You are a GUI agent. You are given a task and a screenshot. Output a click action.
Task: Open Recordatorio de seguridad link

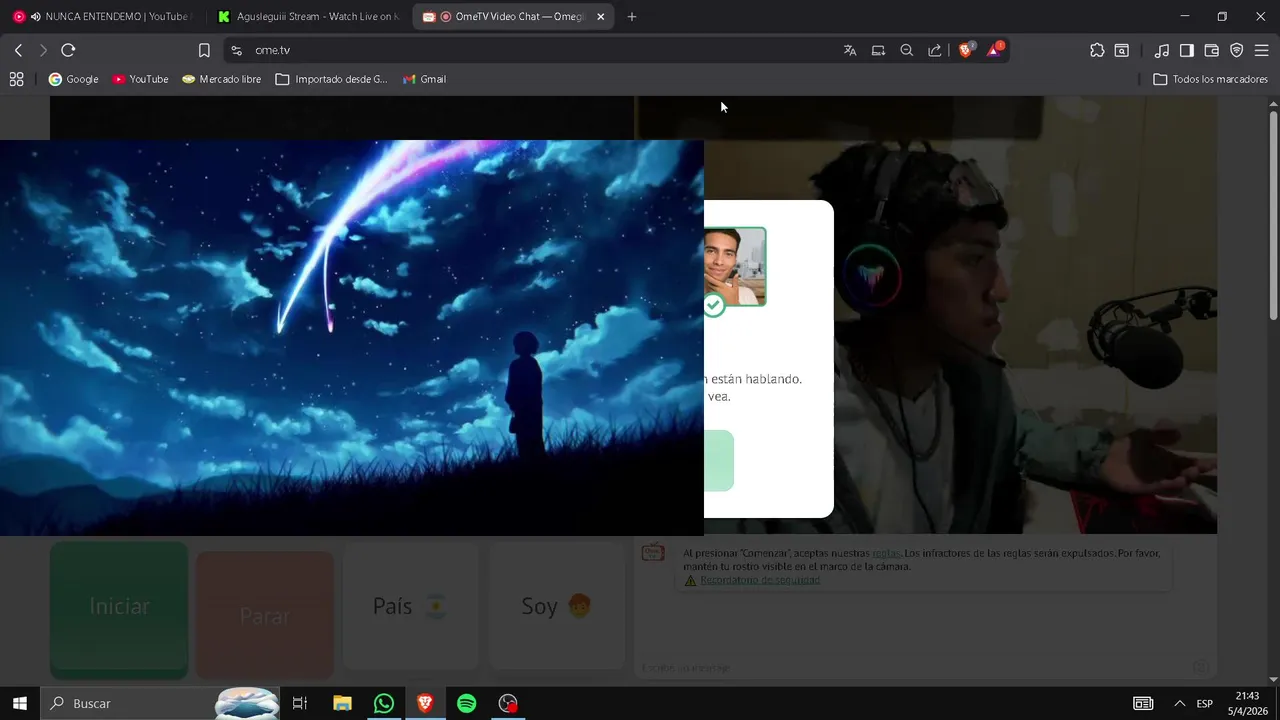(x=759, y=580)
